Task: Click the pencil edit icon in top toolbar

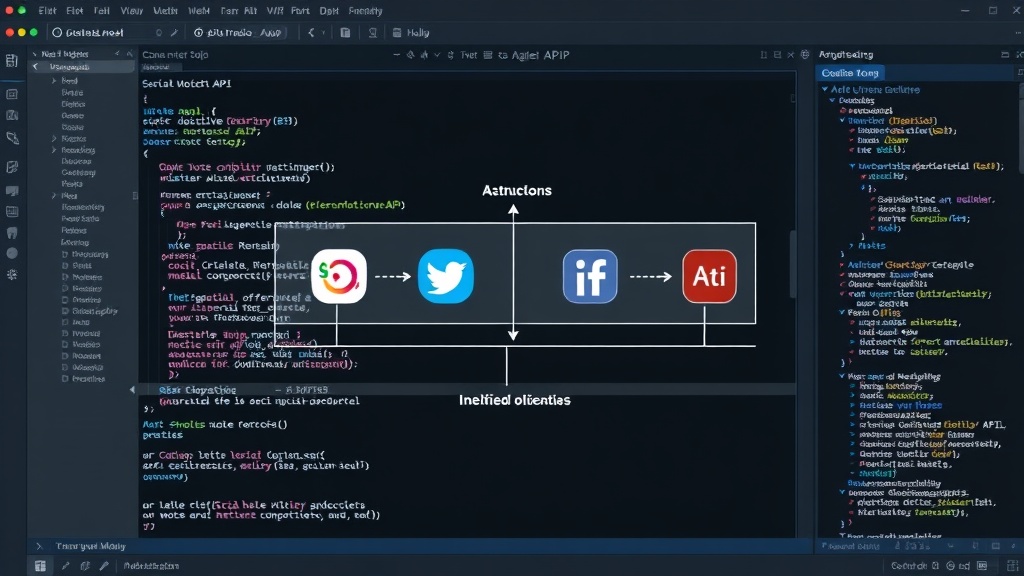Action: [x=174, y=33]
